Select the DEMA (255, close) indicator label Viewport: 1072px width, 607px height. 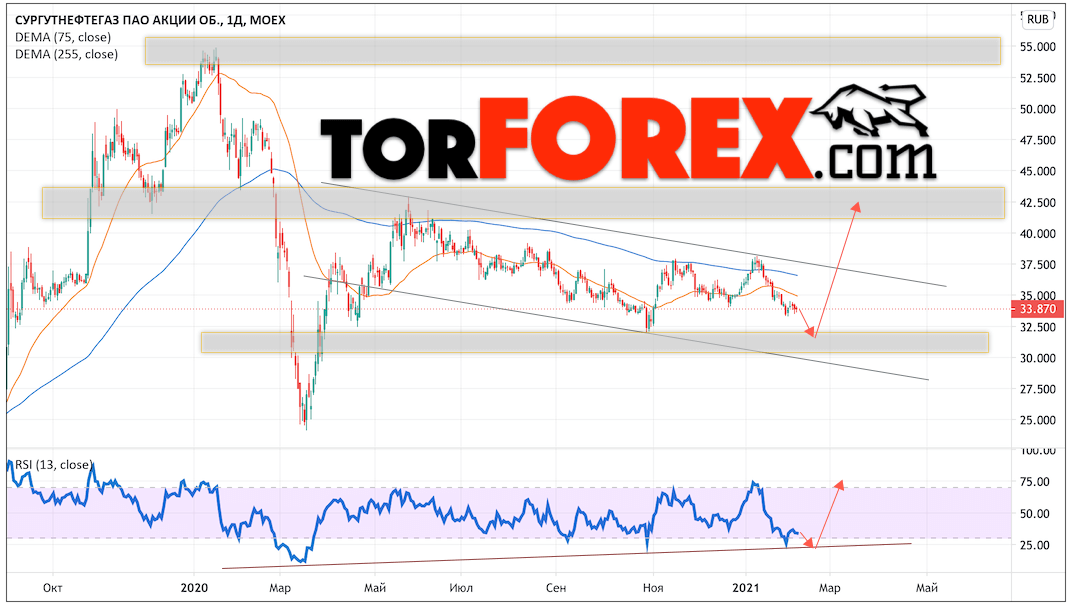(66, 54)
